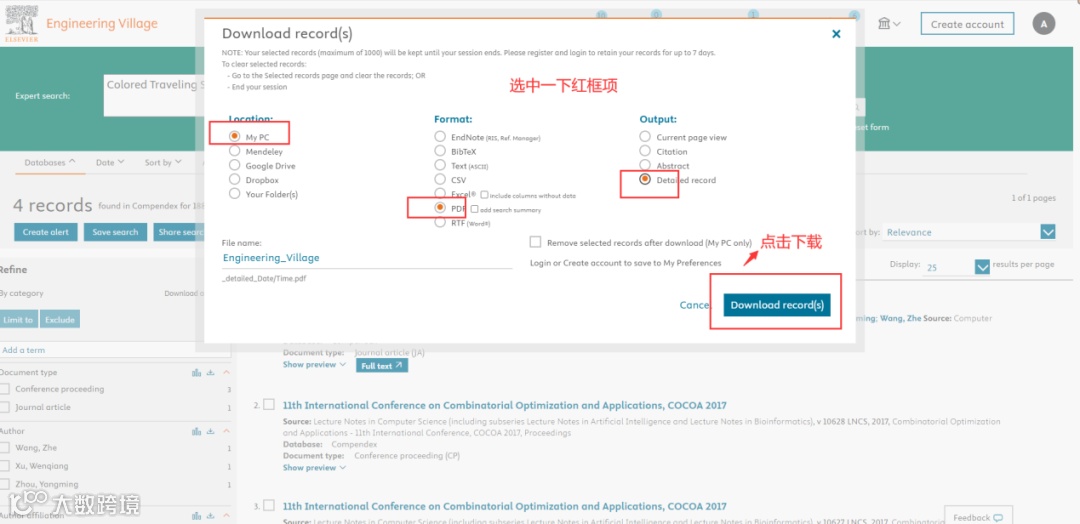Viewport: 1080px width, 524px height.
Task: Select Citation output
Action: point(645,151)
